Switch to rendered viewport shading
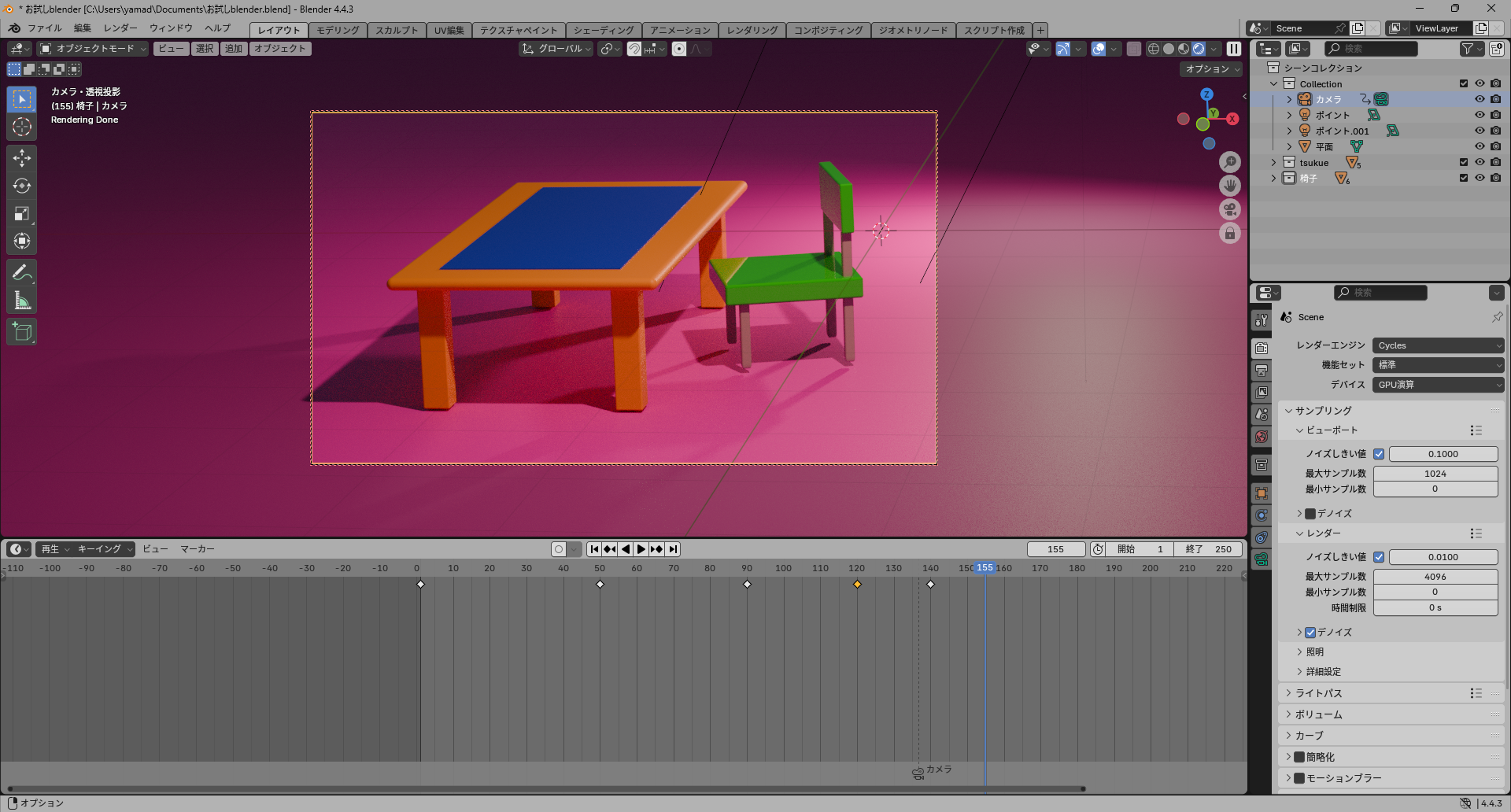Image resolution: width=1511 pixels, height=812 pixels. [x=1199, y=49]
